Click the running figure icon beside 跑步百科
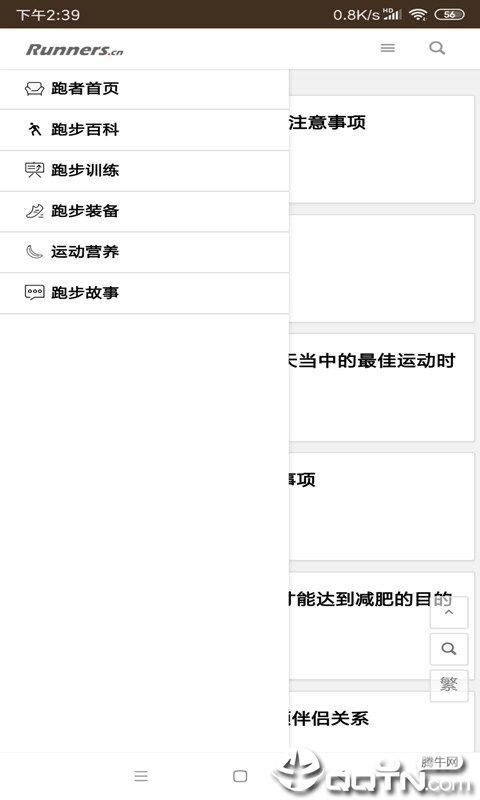 point(34,130)
